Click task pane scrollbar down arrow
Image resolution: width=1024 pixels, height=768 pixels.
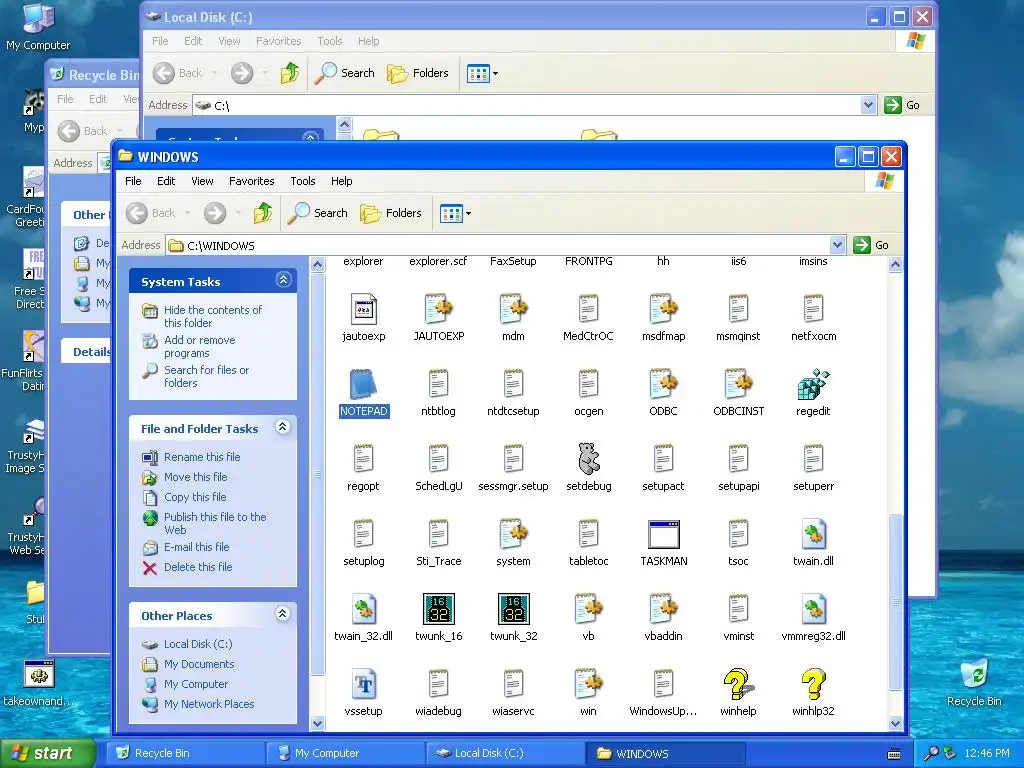coord(317,723)
